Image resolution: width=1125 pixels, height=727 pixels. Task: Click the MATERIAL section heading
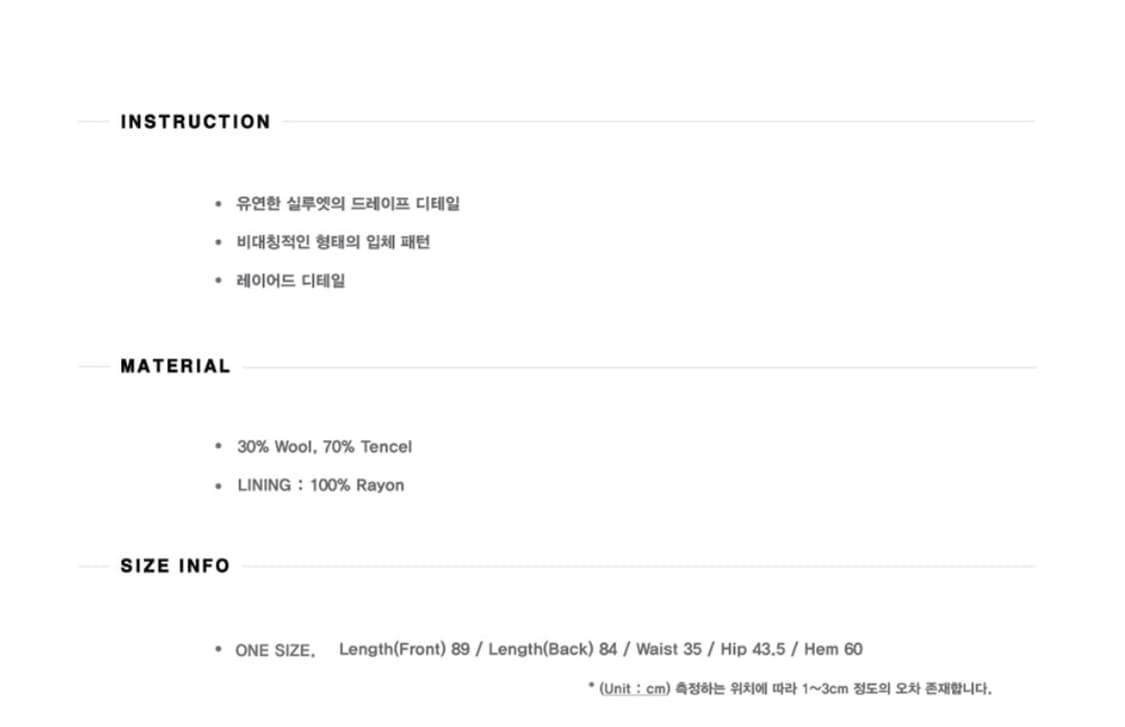tap(175, 366)
